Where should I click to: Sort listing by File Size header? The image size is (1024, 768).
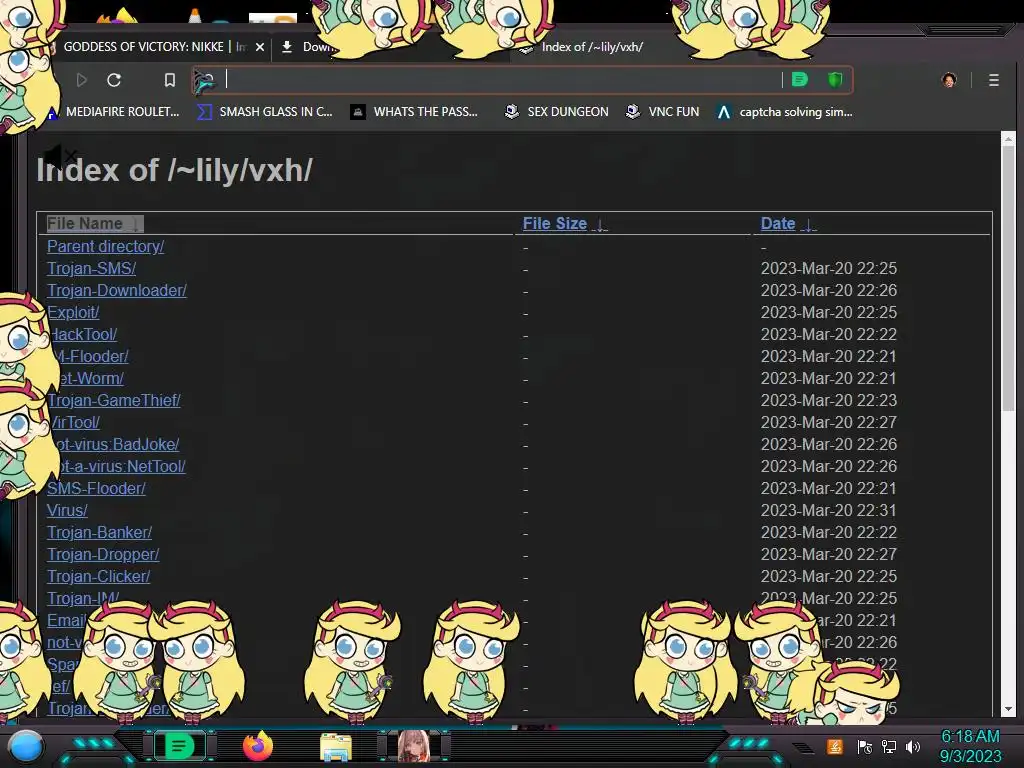565,223
